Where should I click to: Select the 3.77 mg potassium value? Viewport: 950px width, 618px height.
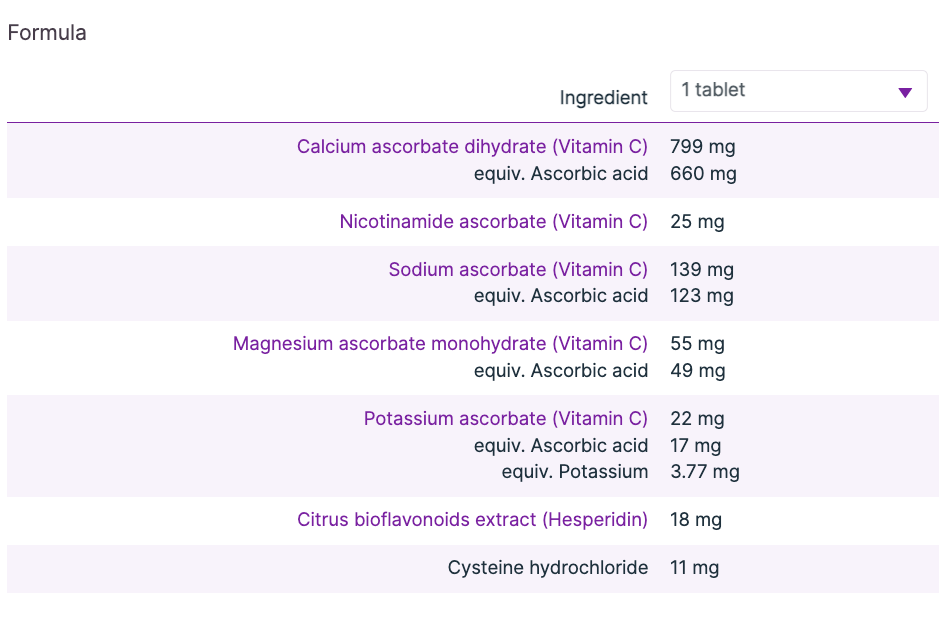click(x=704, y=472)
